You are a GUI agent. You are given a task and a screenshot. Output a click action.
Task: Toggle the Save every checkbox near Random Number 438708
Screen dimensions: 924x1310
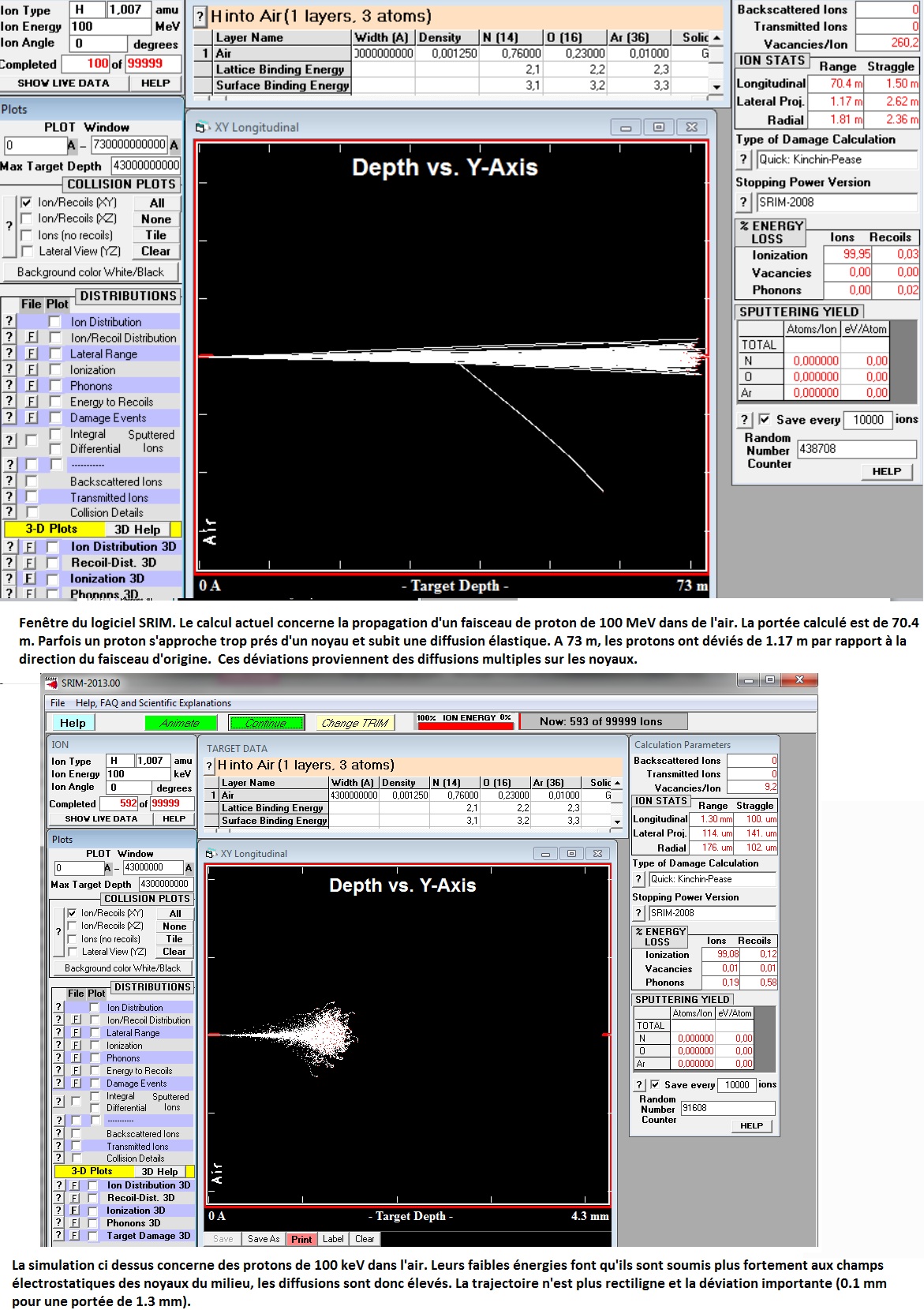[764, 420]
